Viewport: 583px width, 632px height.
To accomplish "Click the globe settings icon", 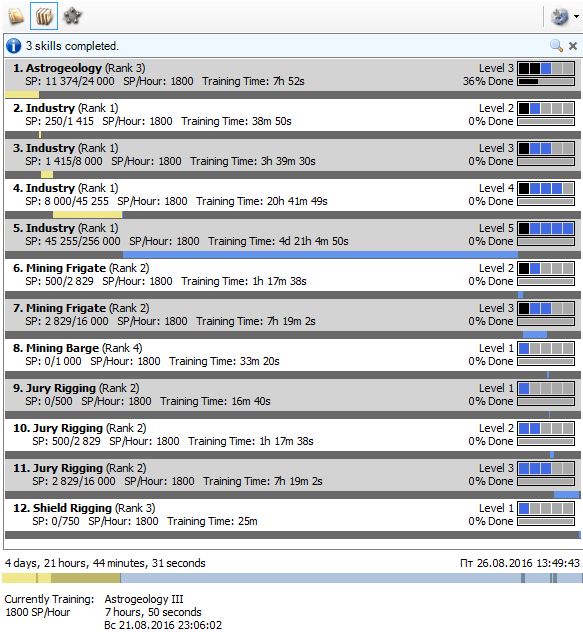I will (560, 17).
